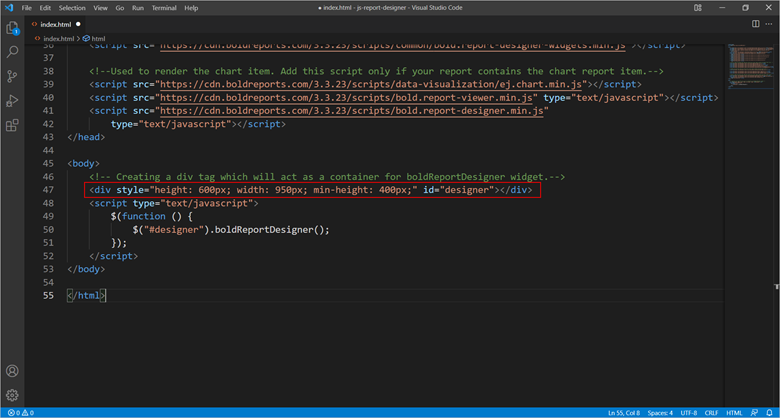The image size is (780, 418).
Task: Open the Extensions view
Action: [x=12, y=125]
